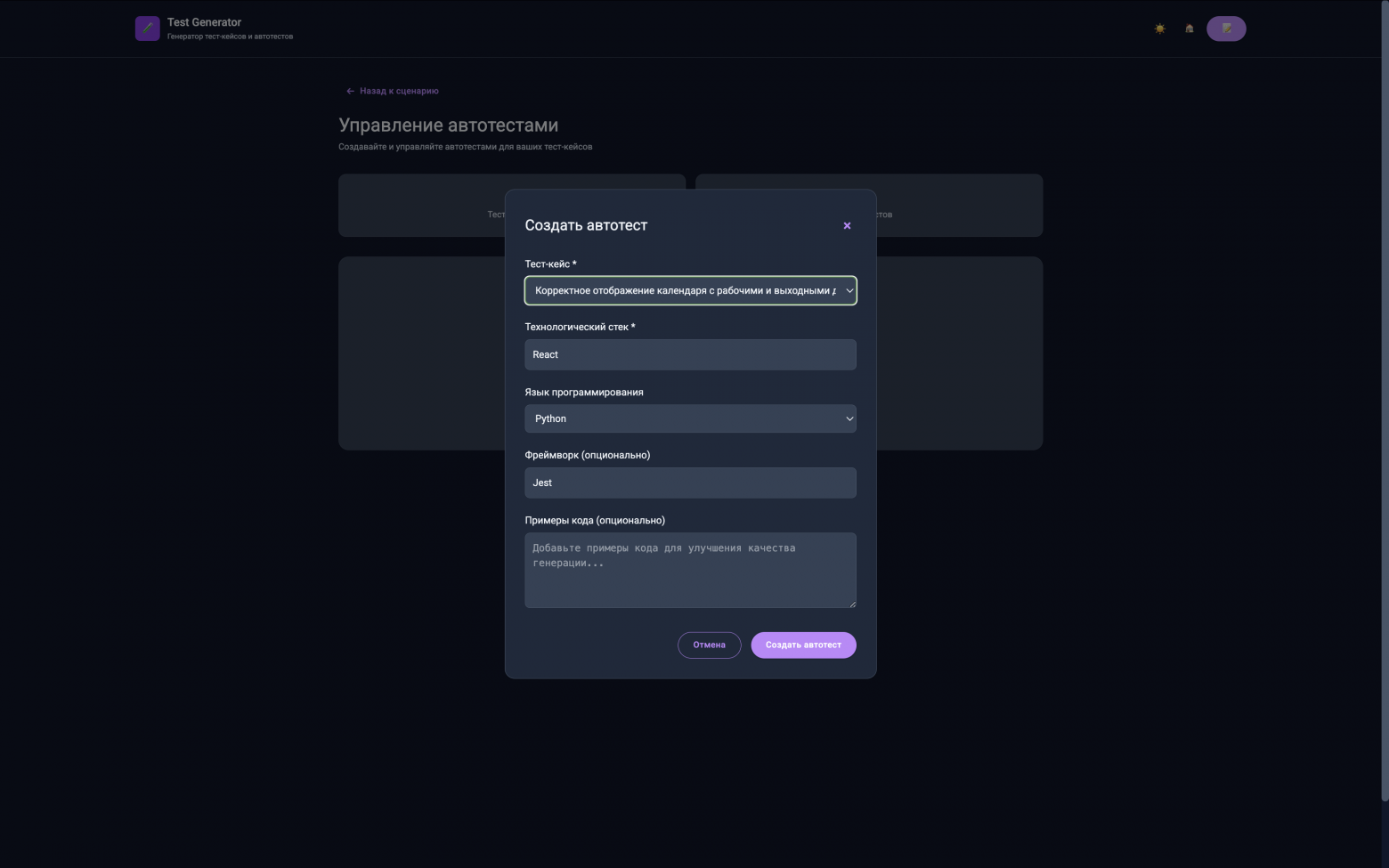Click the chevron on Тест-кейс select
Screen dimensions: 1389x868
[x=849, y=291]
